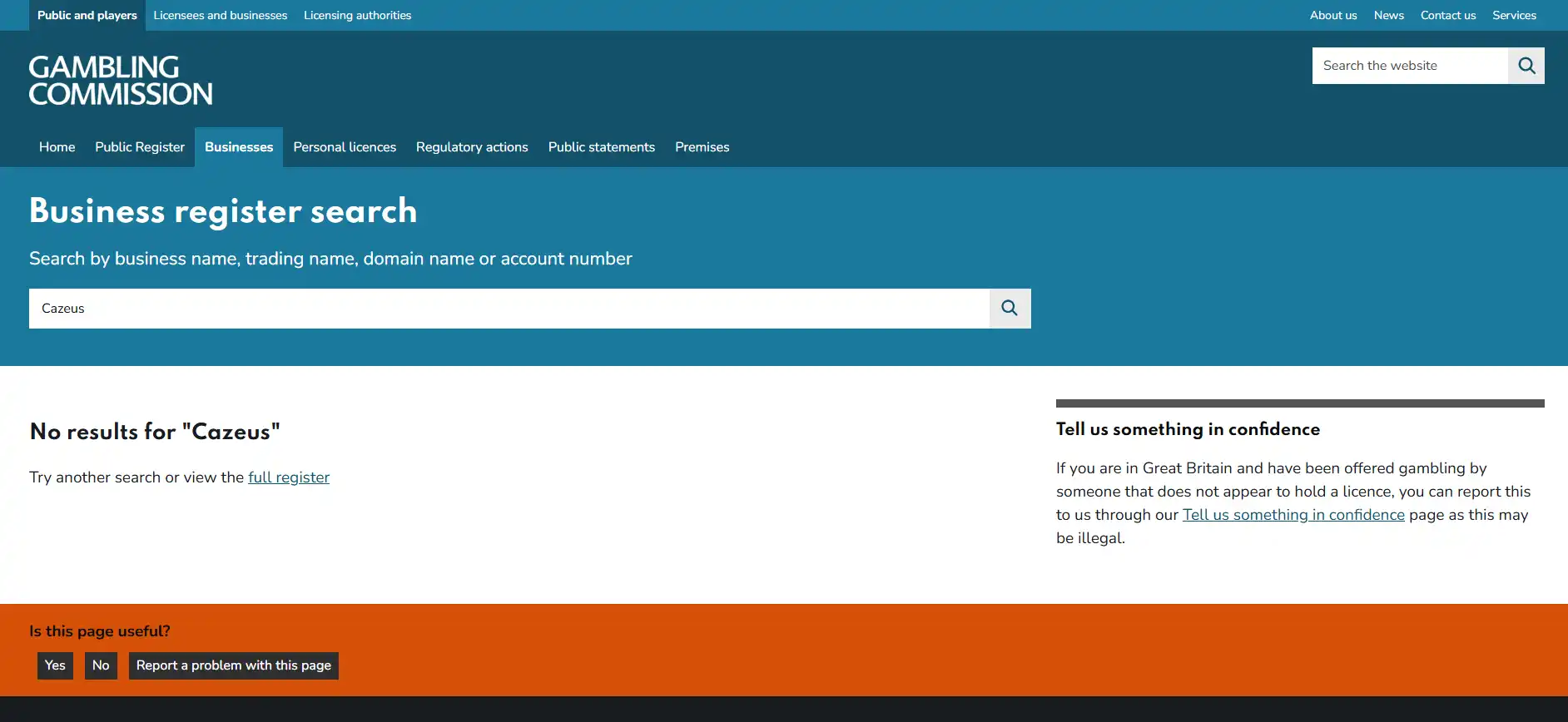Open Licensing authorities section
Screen dimensions: 1568x722
(358, 16)
